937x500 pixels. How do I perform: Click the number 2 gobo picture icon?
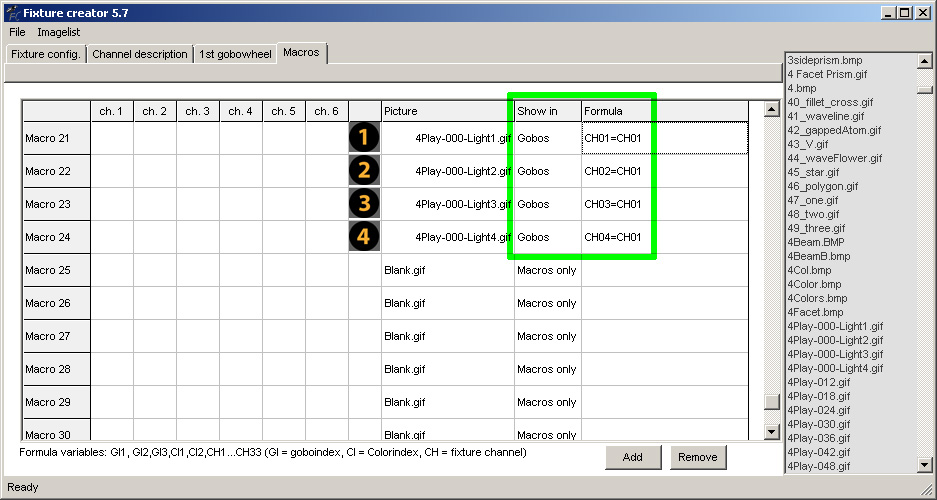click(x=365, y=171)
